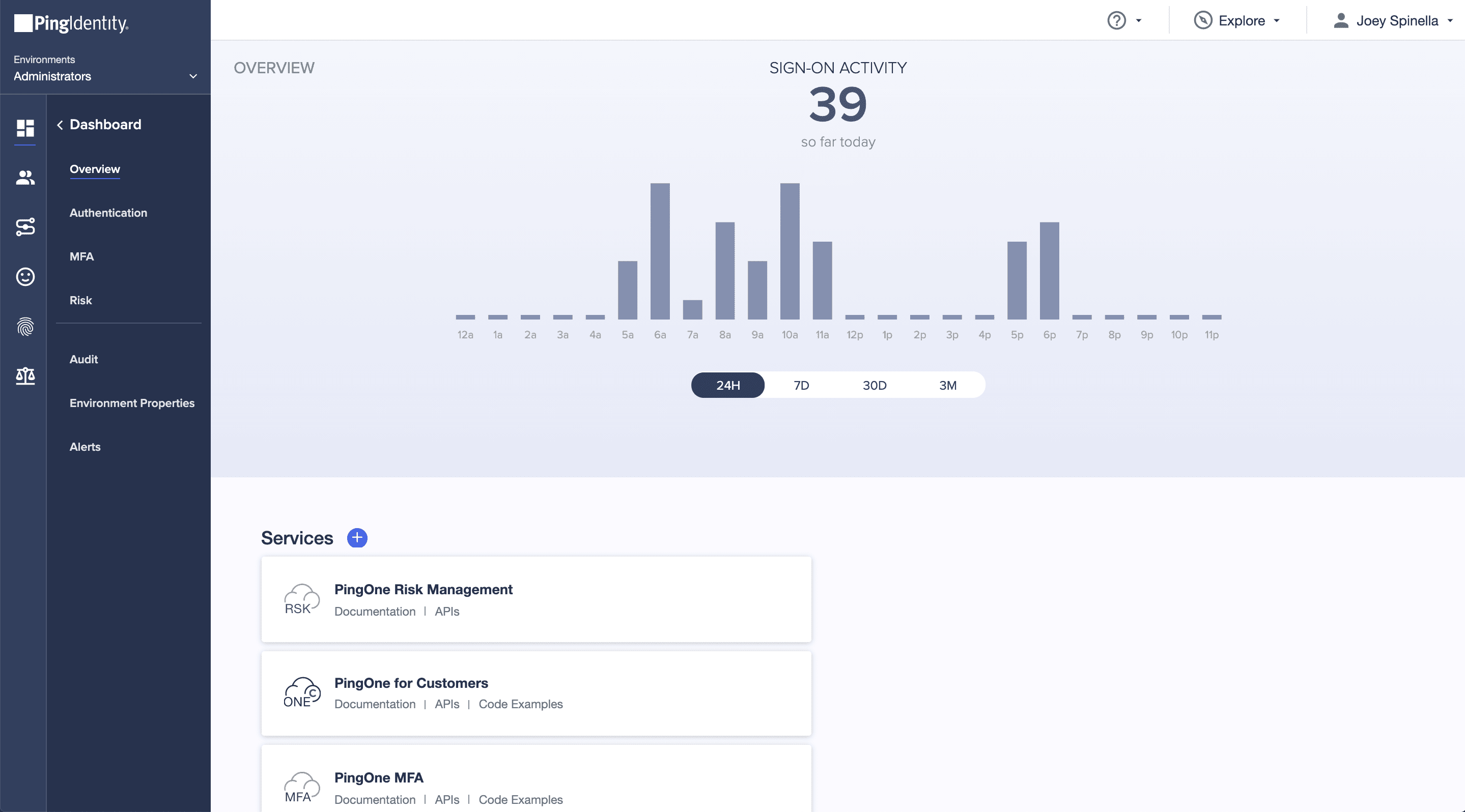1465x812 pixels.
Task: Click the PingIdentity logo
Action: (x=71, y=23)
